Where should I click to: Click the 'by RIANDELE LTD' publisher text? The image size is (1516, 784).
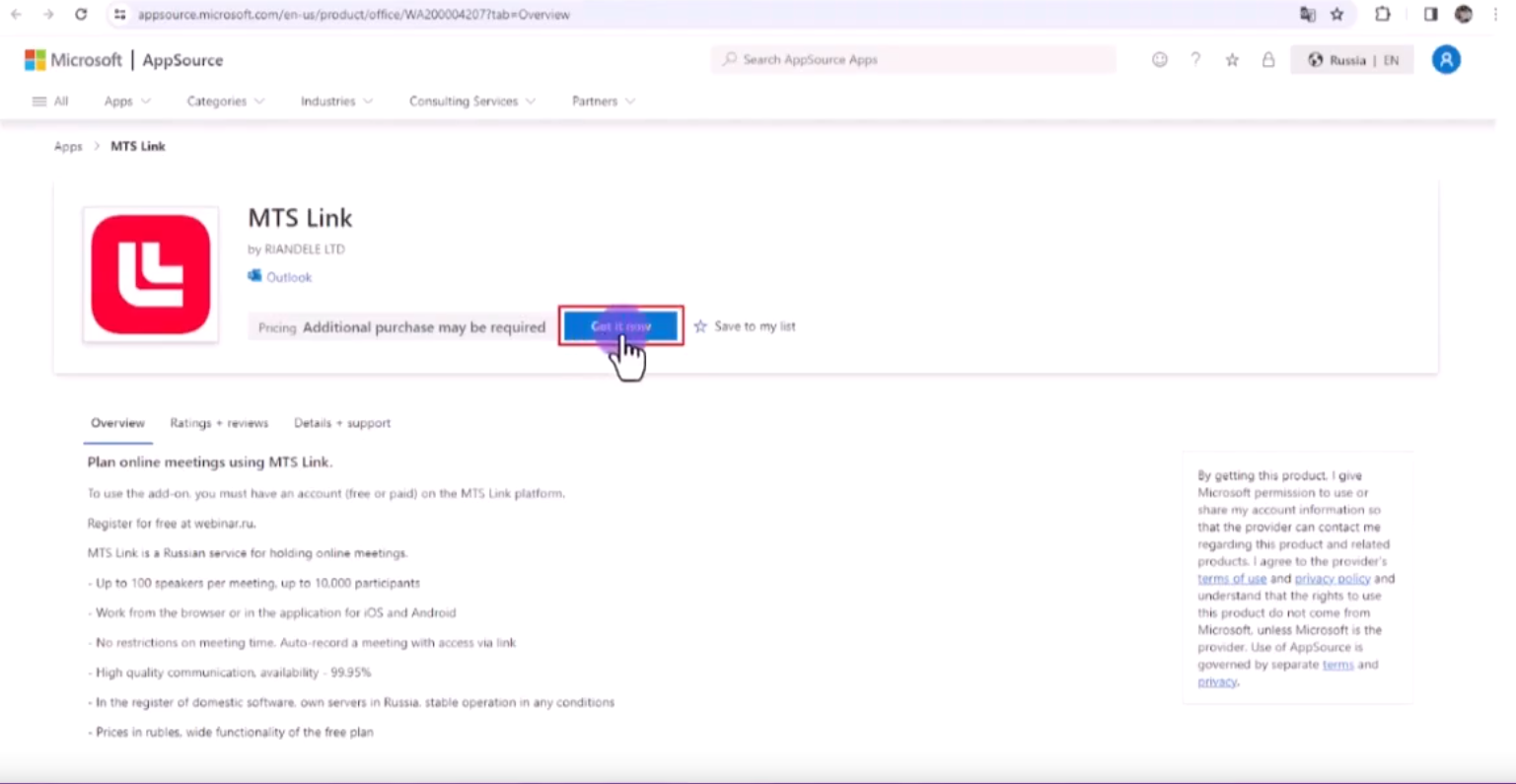pos(296,249)
